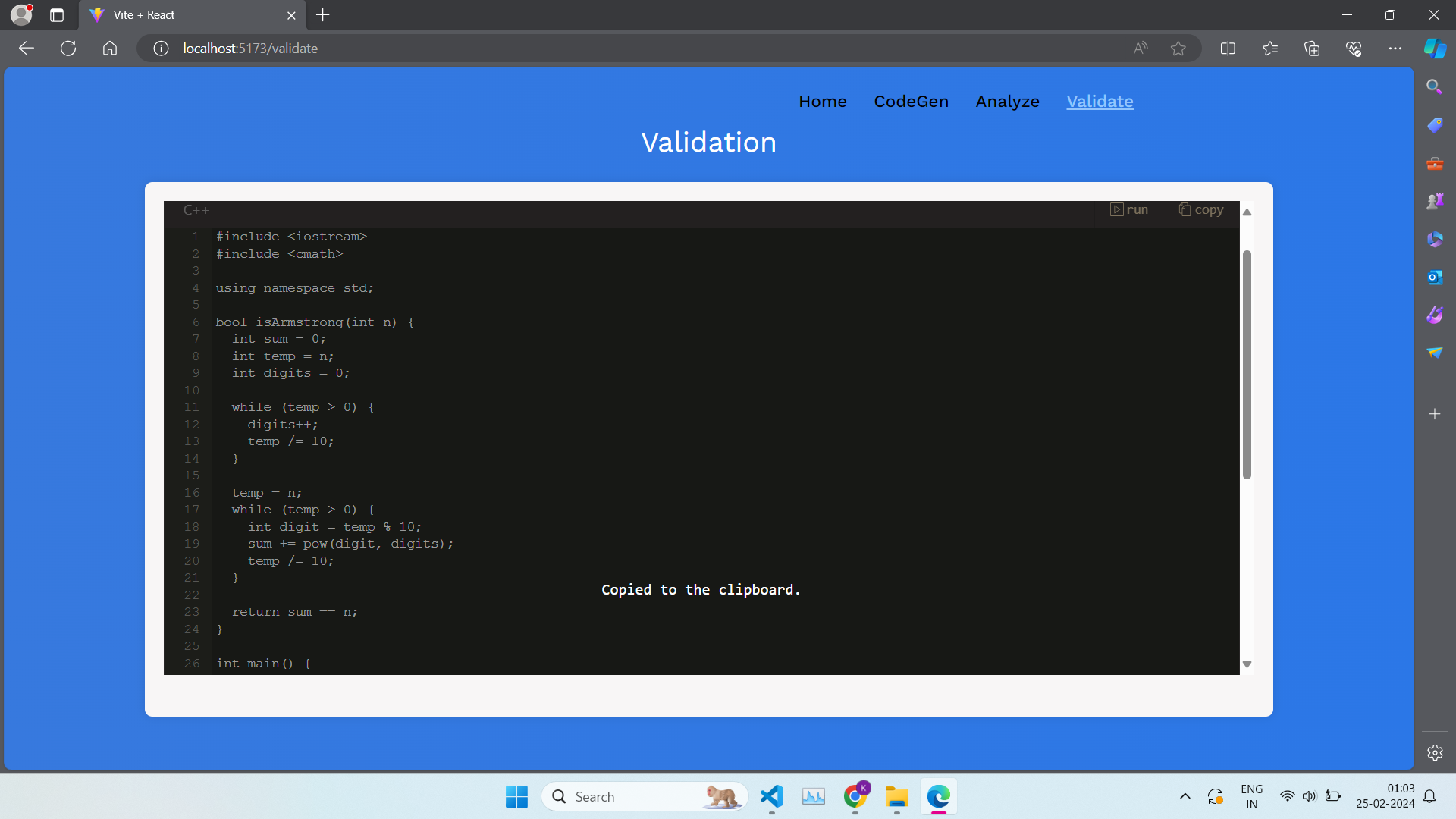This screenshot has height=819, width=1456.
Task: Expand the system tray hidden icons
Action: (1185, 796)
